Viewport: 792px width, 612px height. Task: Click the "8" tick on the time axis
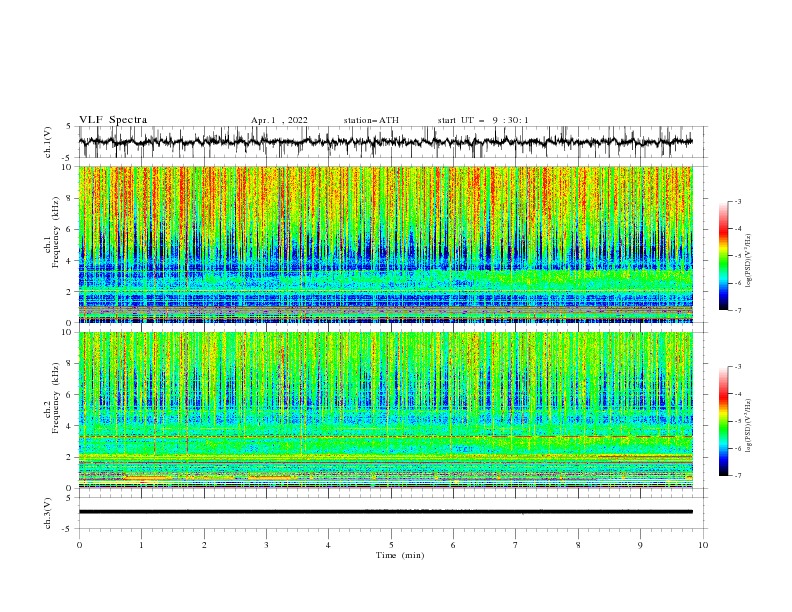[578, 545]
